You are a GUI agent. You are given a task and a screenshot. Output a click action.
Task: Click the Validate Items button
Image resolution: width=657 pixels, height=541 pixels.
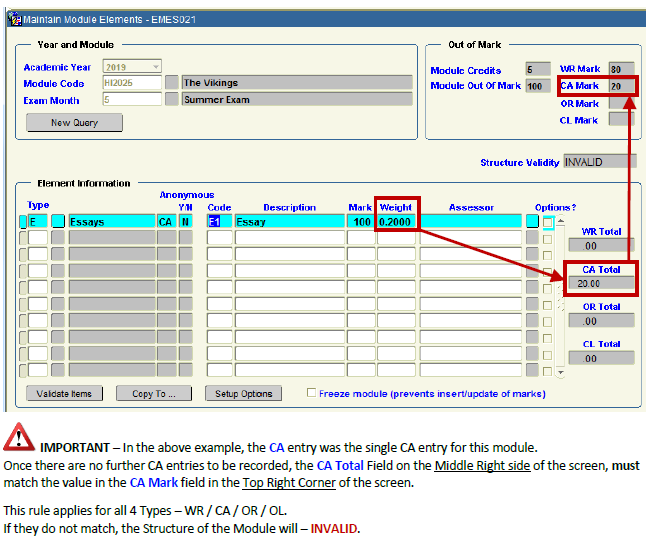click(x=64, y=394)
